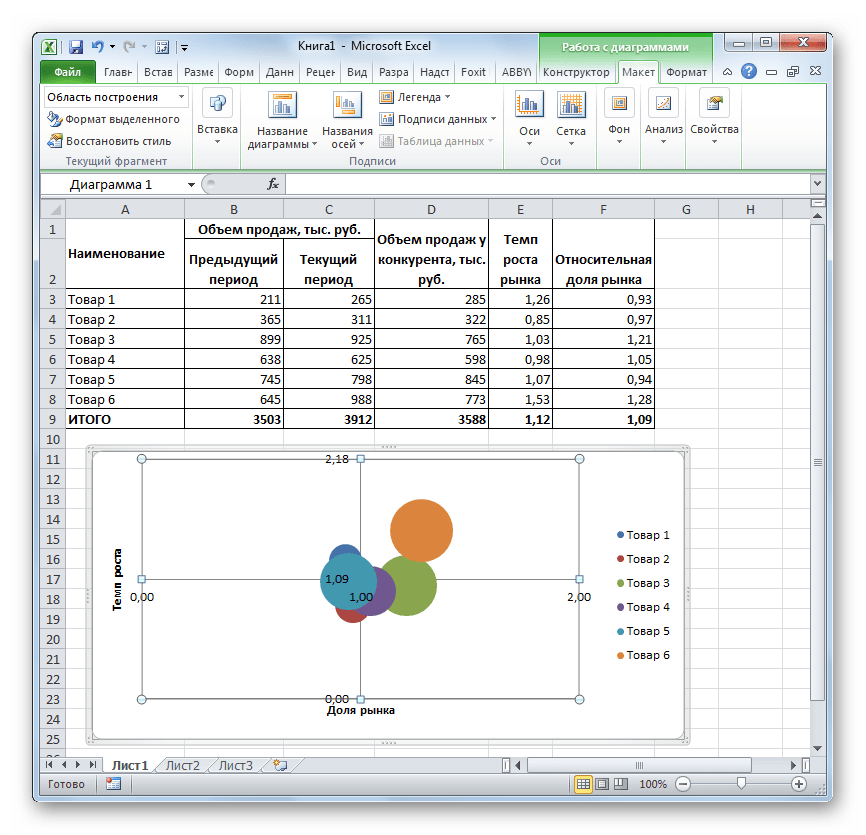The width and height of the screenshot is (866, 835).
Task: Open the Лист2 sheet tab
Action: [183, 765]
